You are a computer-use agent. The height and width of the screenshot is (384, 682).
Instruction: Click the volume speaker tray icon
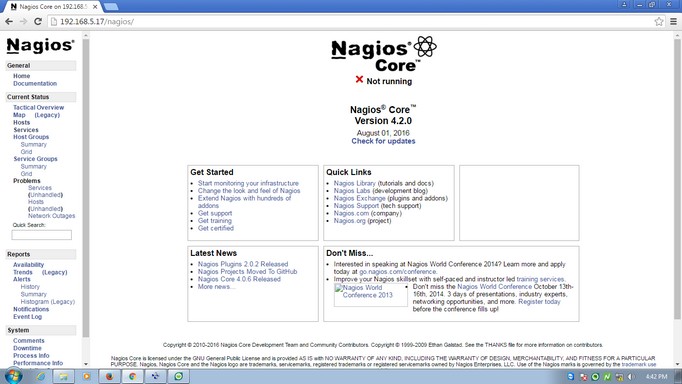(631, 377)
